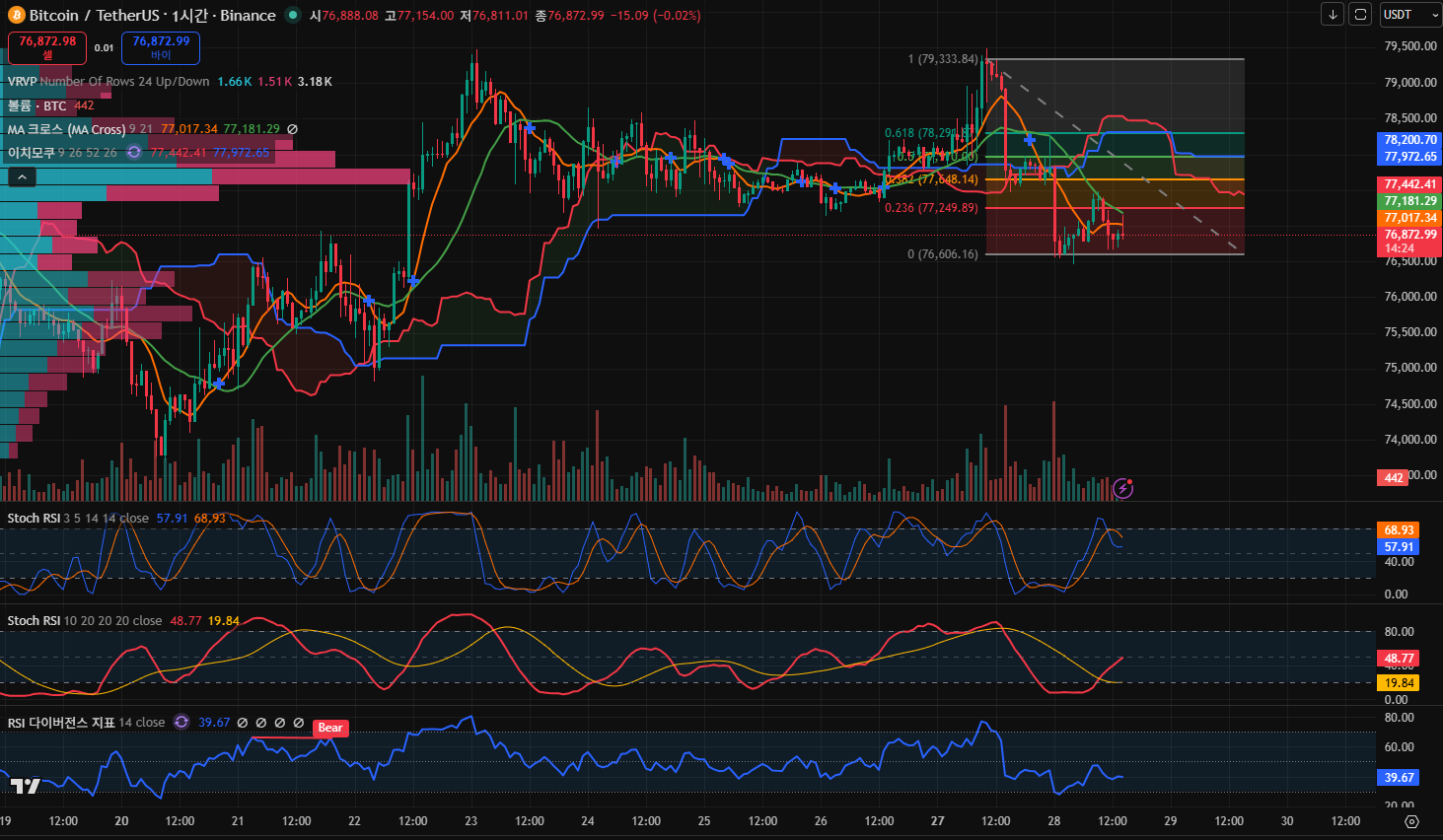Click the blue 57.91 Stoch RSI axis label

tap(1399, 547)
